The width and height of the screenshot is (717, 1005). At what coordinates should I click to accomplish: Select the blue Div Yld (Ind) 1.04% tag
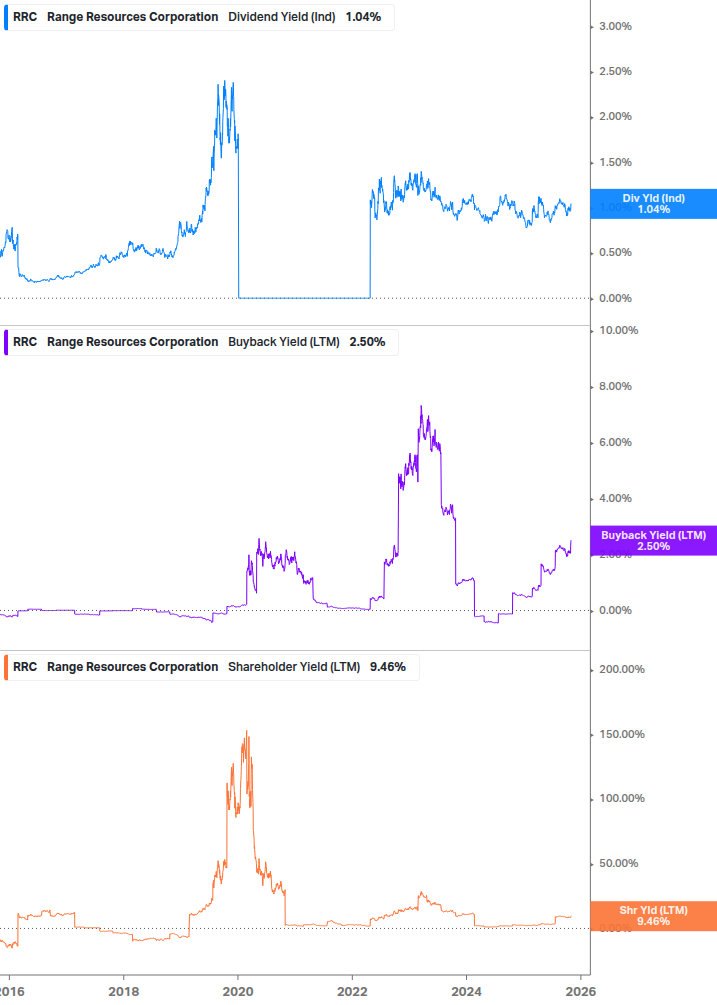point(654,204)
